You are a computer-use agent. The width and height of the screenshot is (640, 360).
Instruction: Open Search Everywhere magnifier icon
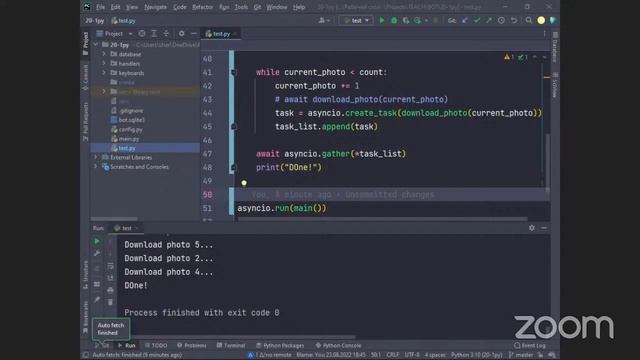[529, 20]
